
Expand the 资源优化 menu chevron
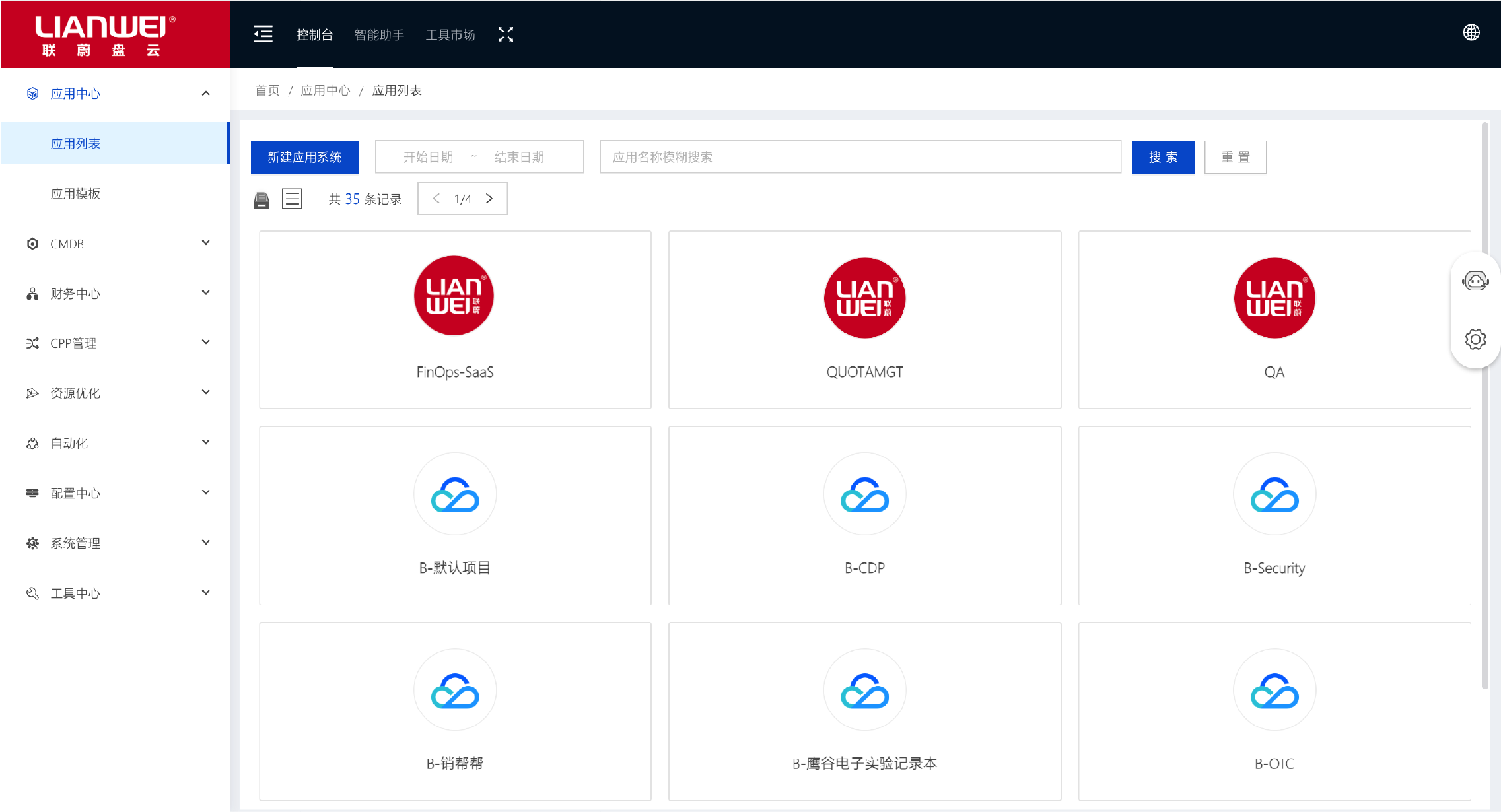click(x=206, y=392)
